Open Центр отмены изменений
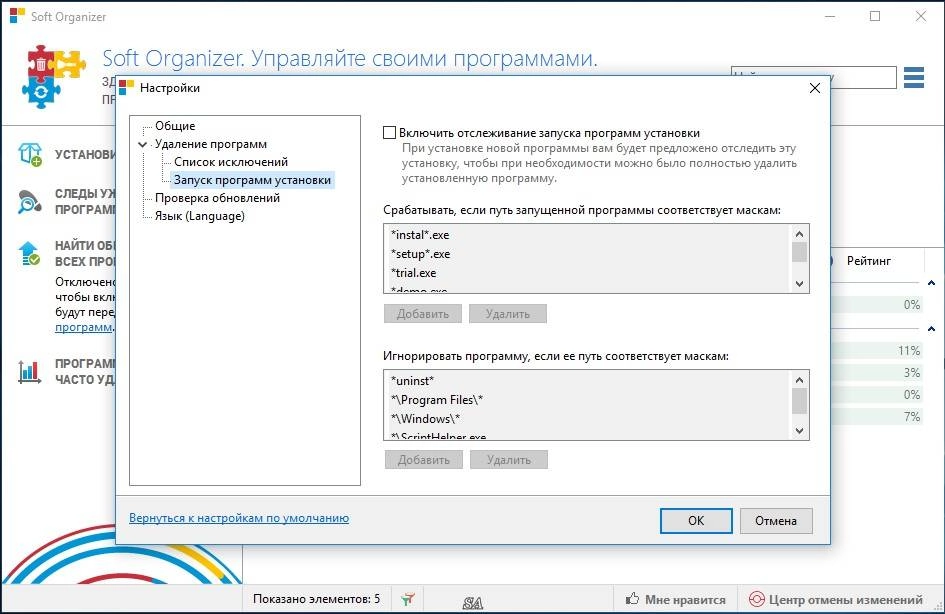This screenshot has height=614, width=945. click(835, 600)
